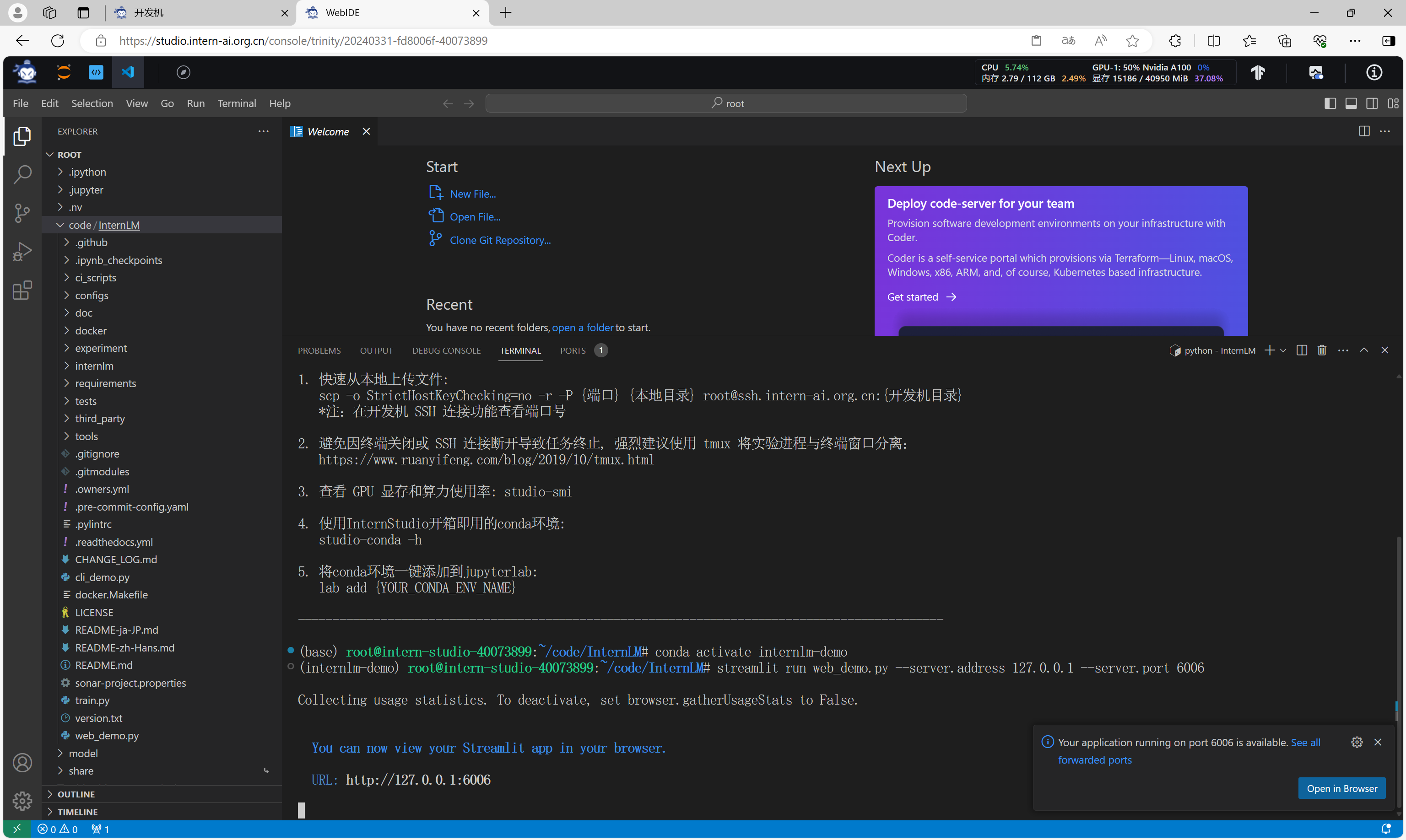This screenshot has width=1406, height=840.
Task: Click the New File... link
Action: click(472, 194)
